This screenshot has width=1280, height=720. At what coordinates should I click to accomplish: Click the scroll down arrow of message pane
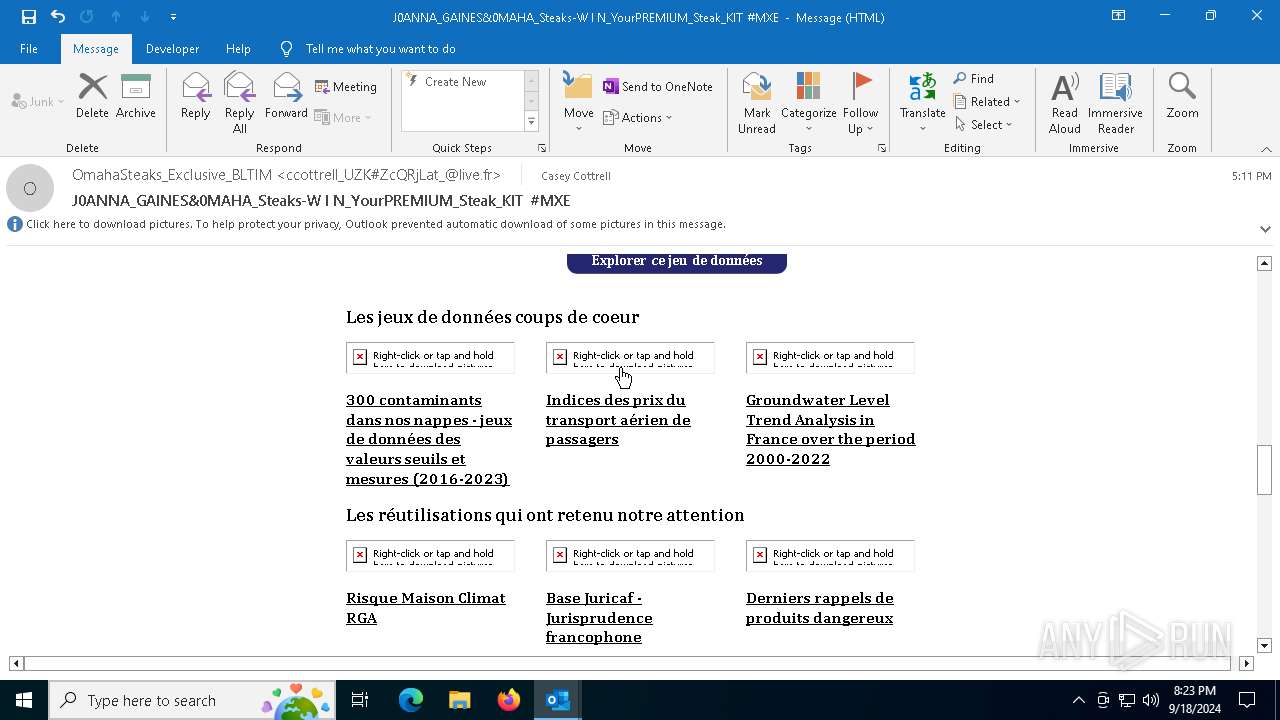1264,646
